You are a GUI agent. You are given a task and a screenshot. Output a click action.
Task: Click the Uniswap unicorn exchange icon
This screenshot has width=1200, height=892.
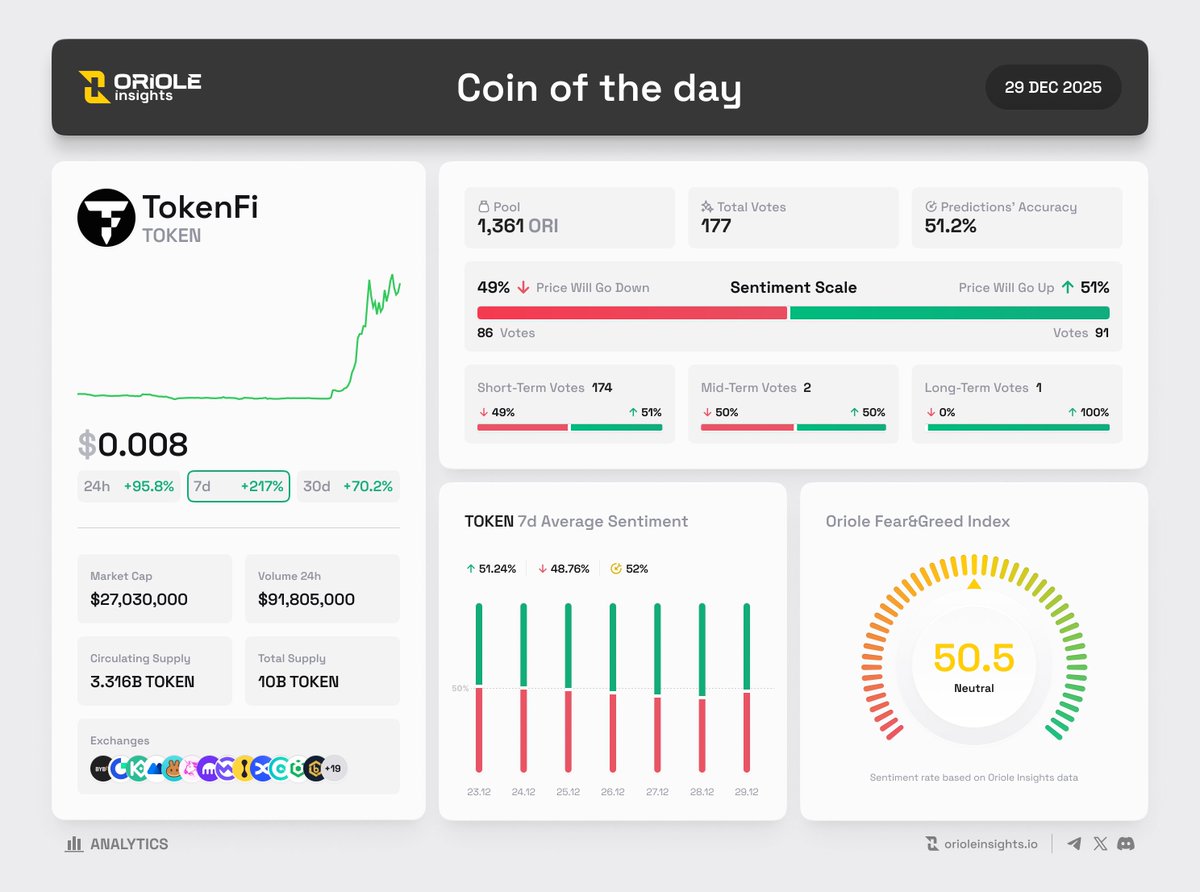191,768
